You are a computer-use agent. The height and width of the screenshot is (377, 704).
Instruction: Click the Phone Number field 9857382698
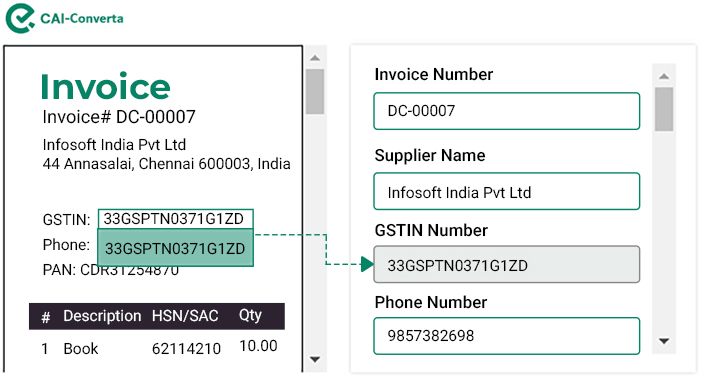[506, 336]
